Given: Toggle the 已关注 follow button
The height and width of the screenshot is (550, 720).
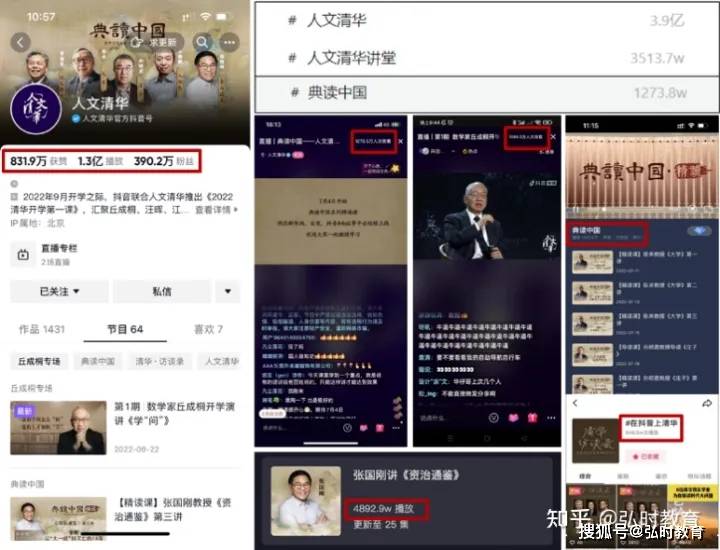Looking at the screenshot, I should point(58,292).
